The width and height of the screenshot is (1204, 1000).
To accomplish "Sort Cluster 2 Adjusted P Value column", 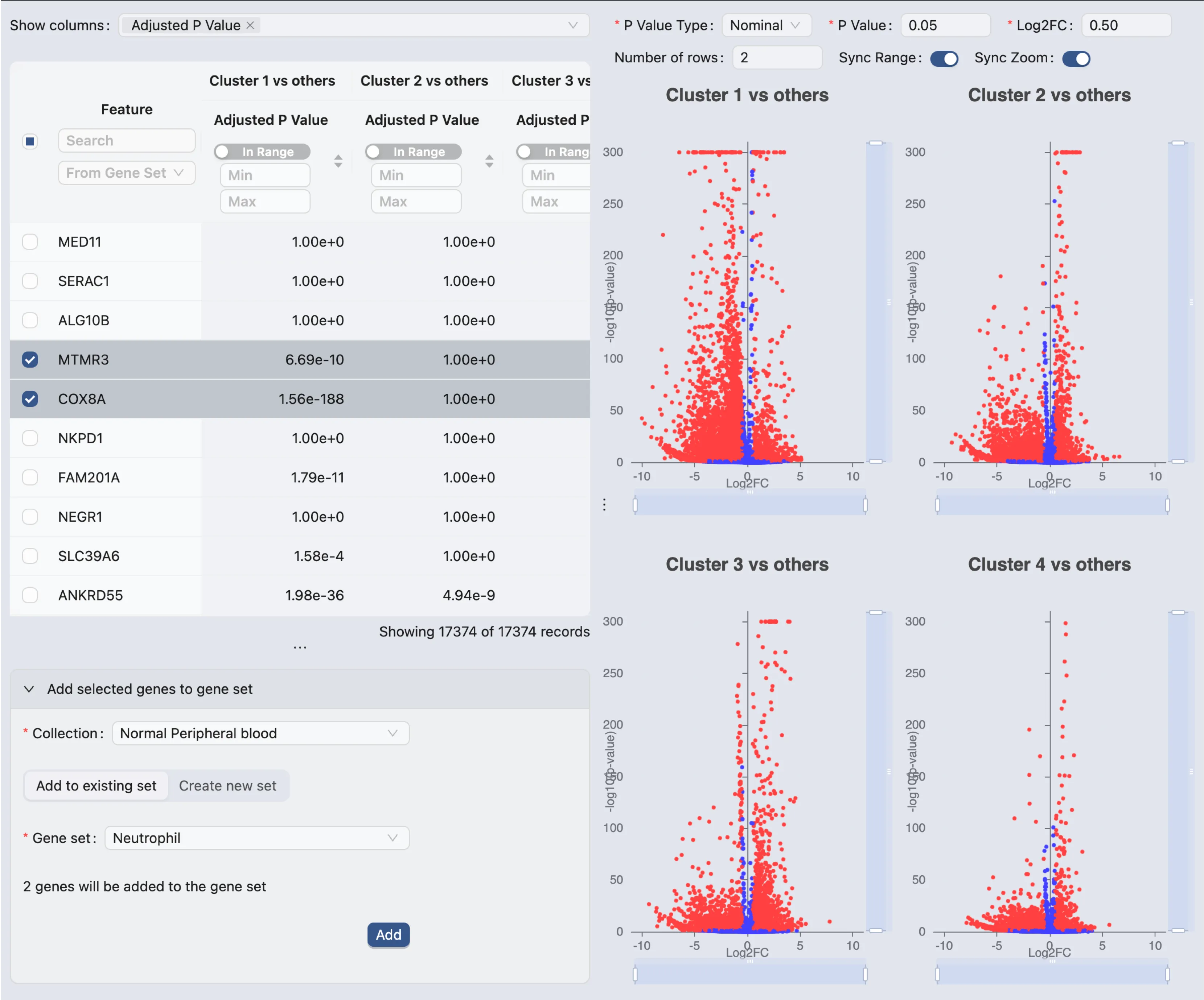I will pyautogui.click(x=489, y=161).
